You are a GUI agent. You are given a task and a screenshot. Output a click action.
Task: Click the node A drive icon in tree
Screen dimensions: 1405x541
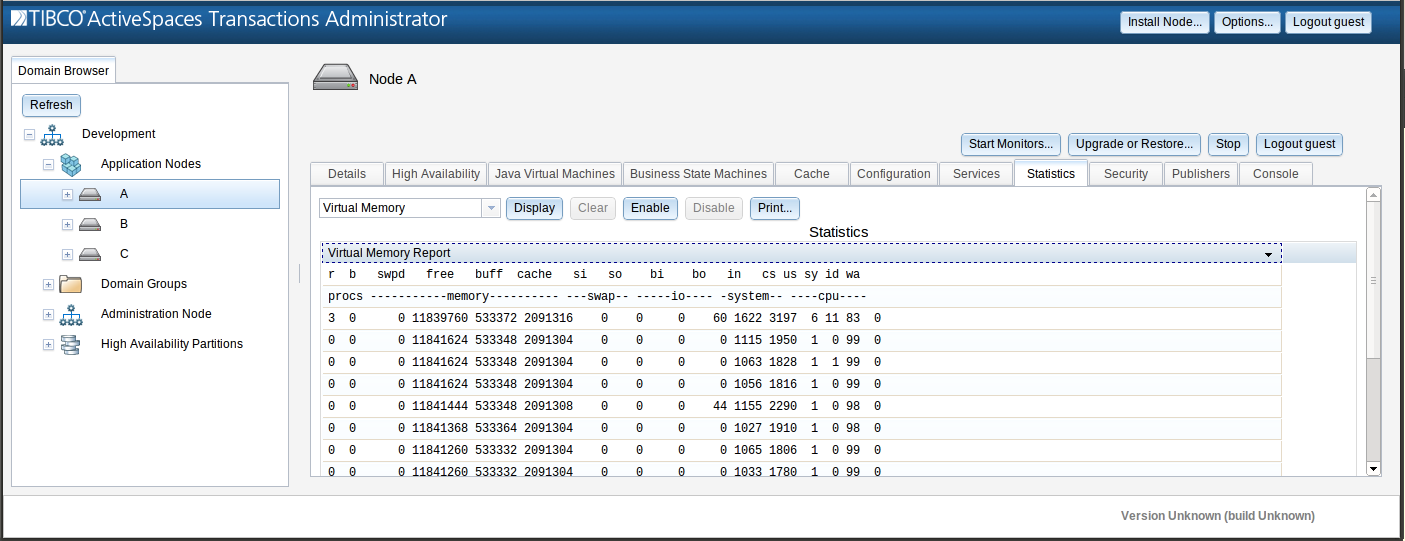[x=90, y=194]
